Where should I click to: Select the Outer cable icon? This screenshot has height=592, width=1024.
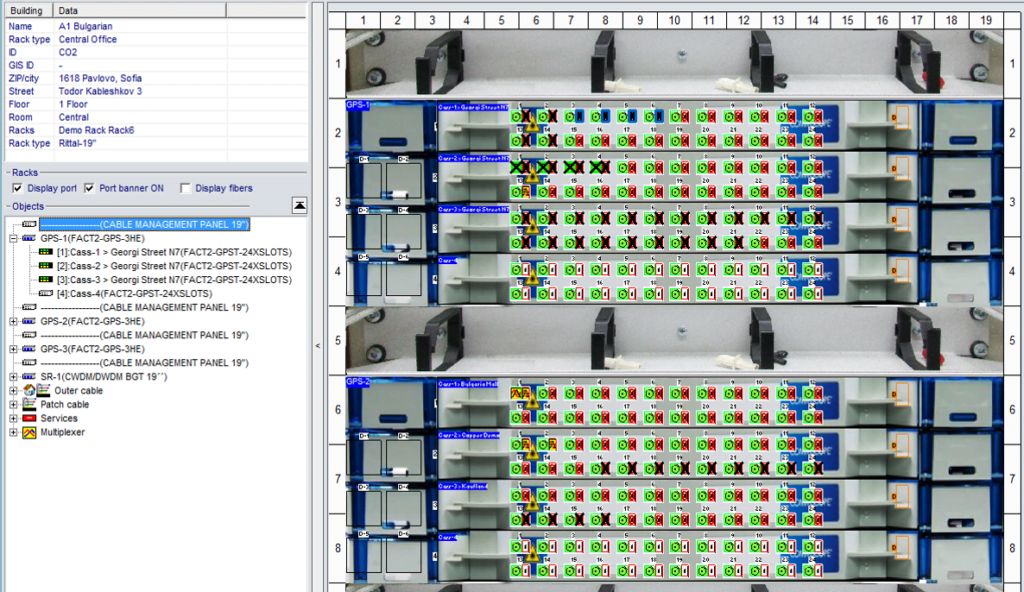click(29, 390)
